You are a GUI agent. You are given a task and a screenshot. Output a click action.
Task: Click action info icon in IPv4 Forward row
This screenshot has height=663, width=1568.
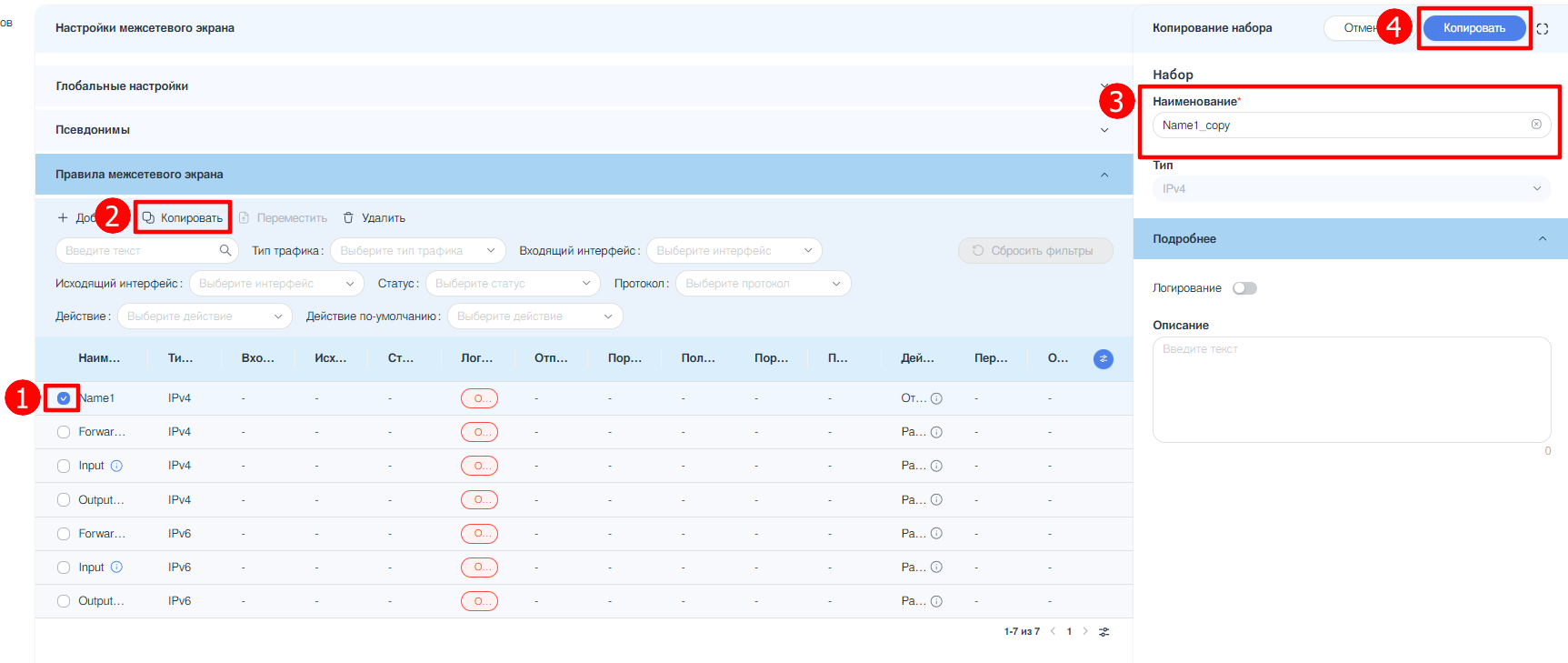pyautogui.click(x=936, y=432)
